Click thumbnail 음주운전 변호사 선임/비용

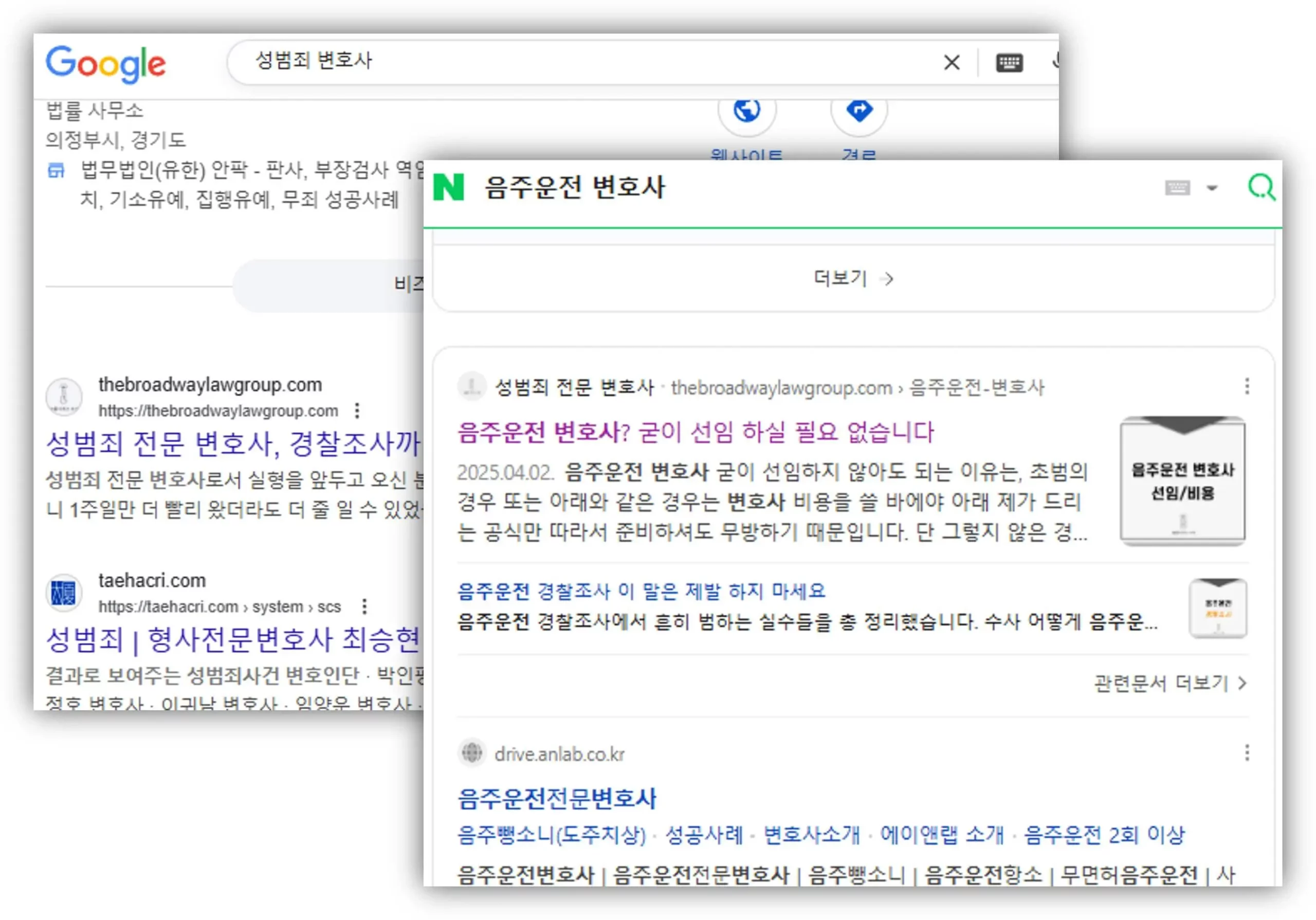[1182, 481]
